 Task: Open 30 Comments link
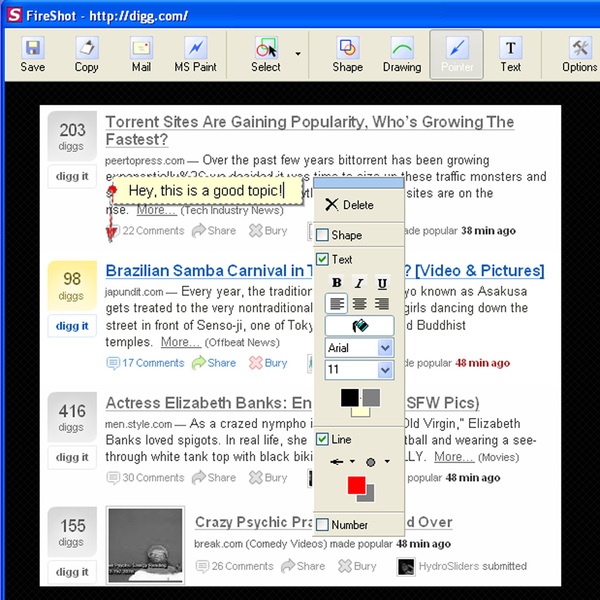pyautogui.click(x=145, y=478)
